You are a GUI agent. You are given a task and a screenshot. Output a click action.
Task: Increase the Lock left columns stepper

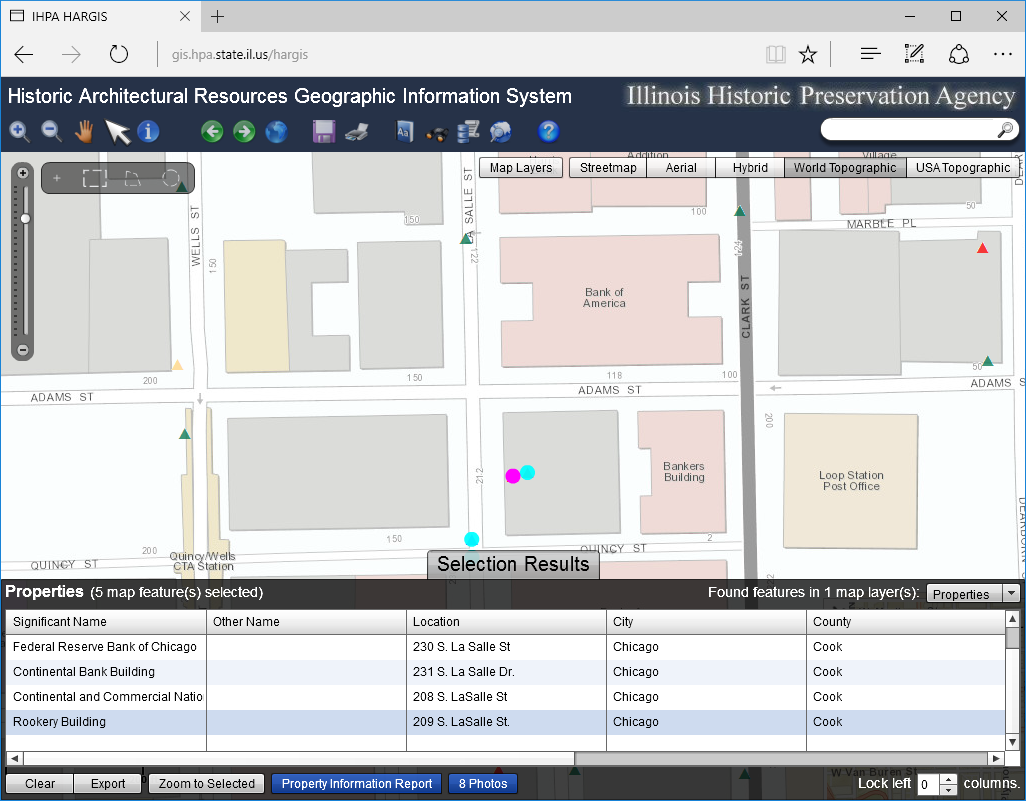pos(948,779)
